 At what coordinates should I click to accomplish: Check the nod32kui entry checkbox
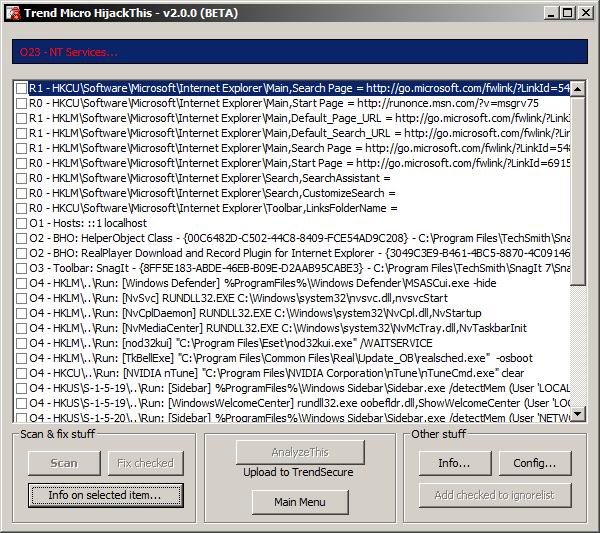point(21,343)
